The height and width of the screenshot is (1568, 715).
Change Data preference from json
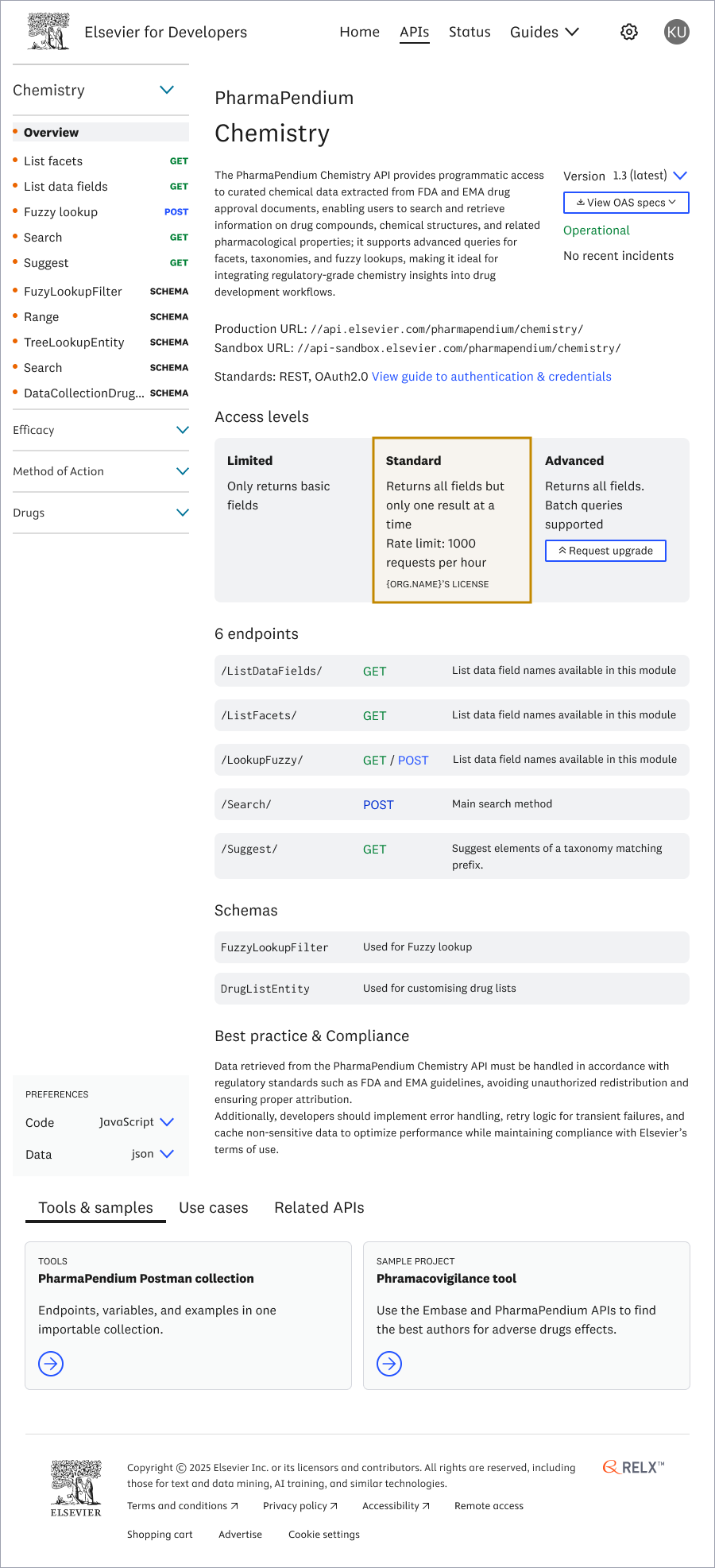pos(153,1154)
